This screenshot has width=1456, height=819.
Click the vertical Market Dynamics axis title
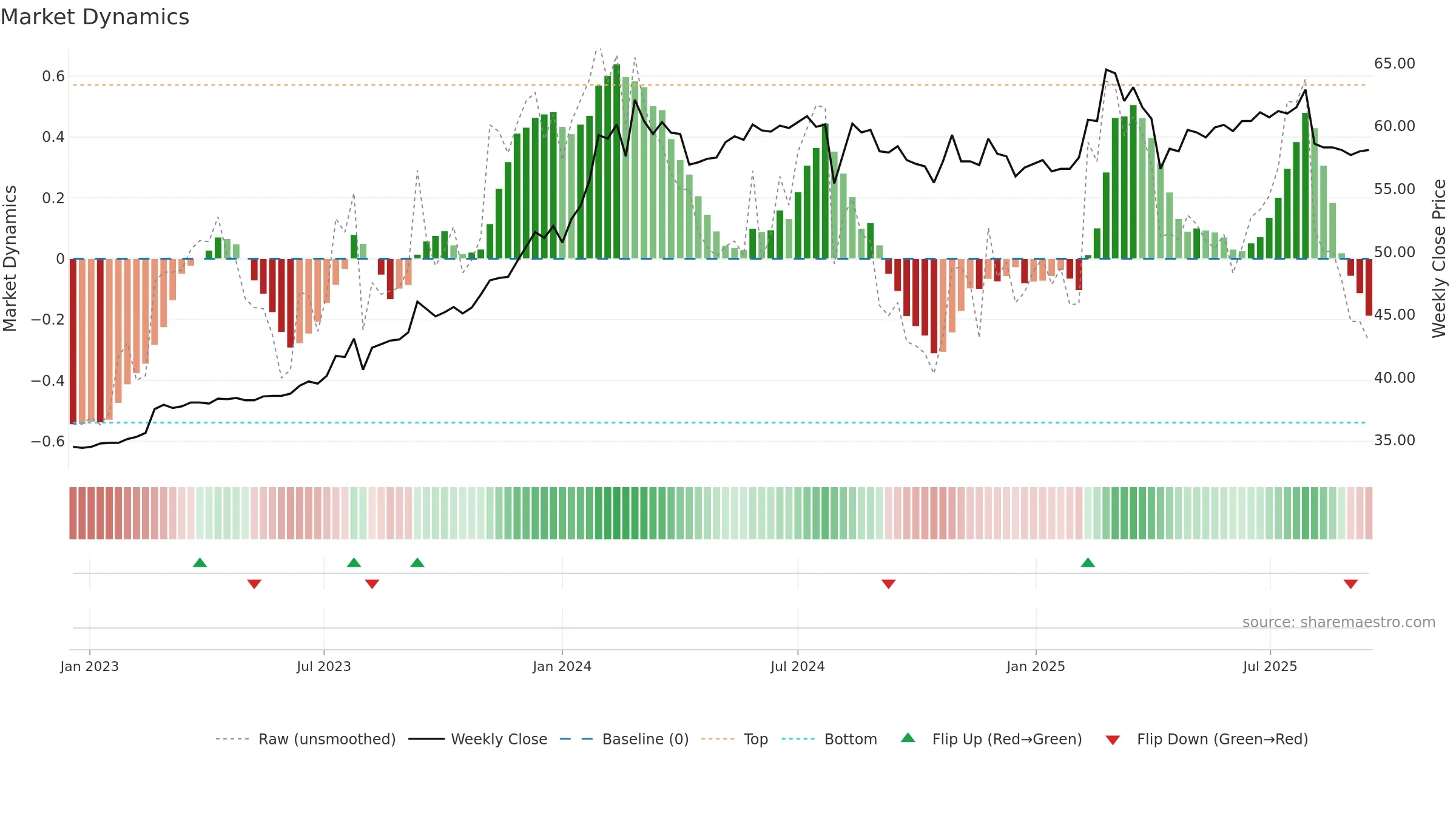(x=10, y=258)
